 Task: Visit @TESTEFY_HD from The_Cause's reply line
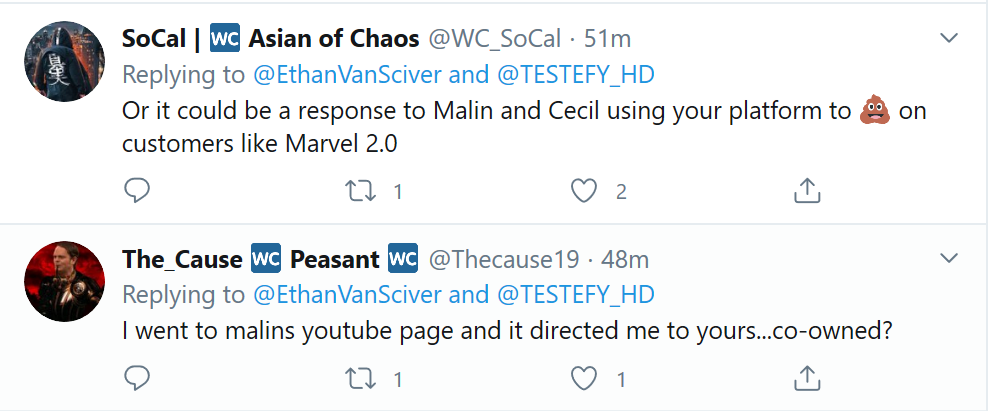[x=576, y=294]
